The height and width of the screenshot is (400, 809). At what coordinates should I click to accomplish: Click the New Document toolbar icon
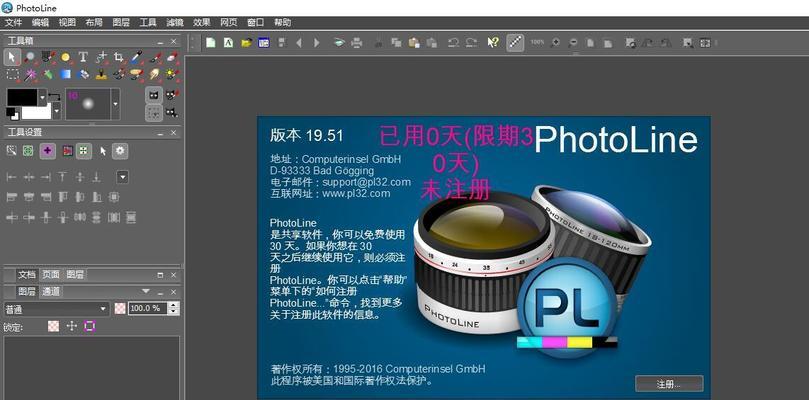tap(211, 43)
